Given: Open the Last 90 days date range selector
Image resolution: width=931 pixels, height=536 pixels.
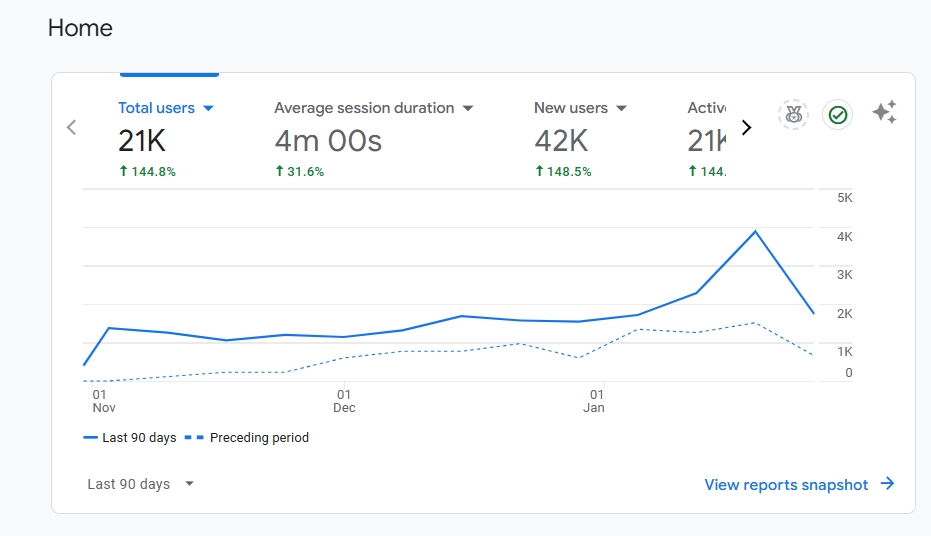Looking at the screenshot, I should (140, 484).
